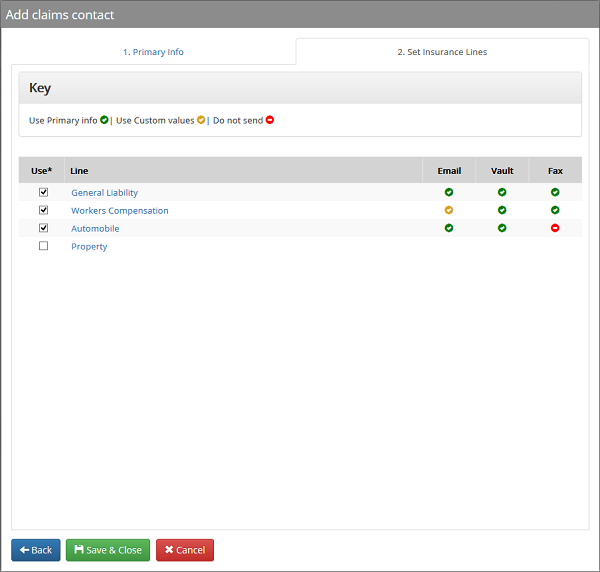Click General Liability vault status icon
The height and width of the screenshot is (572, 600).
(x=502, y=192)
